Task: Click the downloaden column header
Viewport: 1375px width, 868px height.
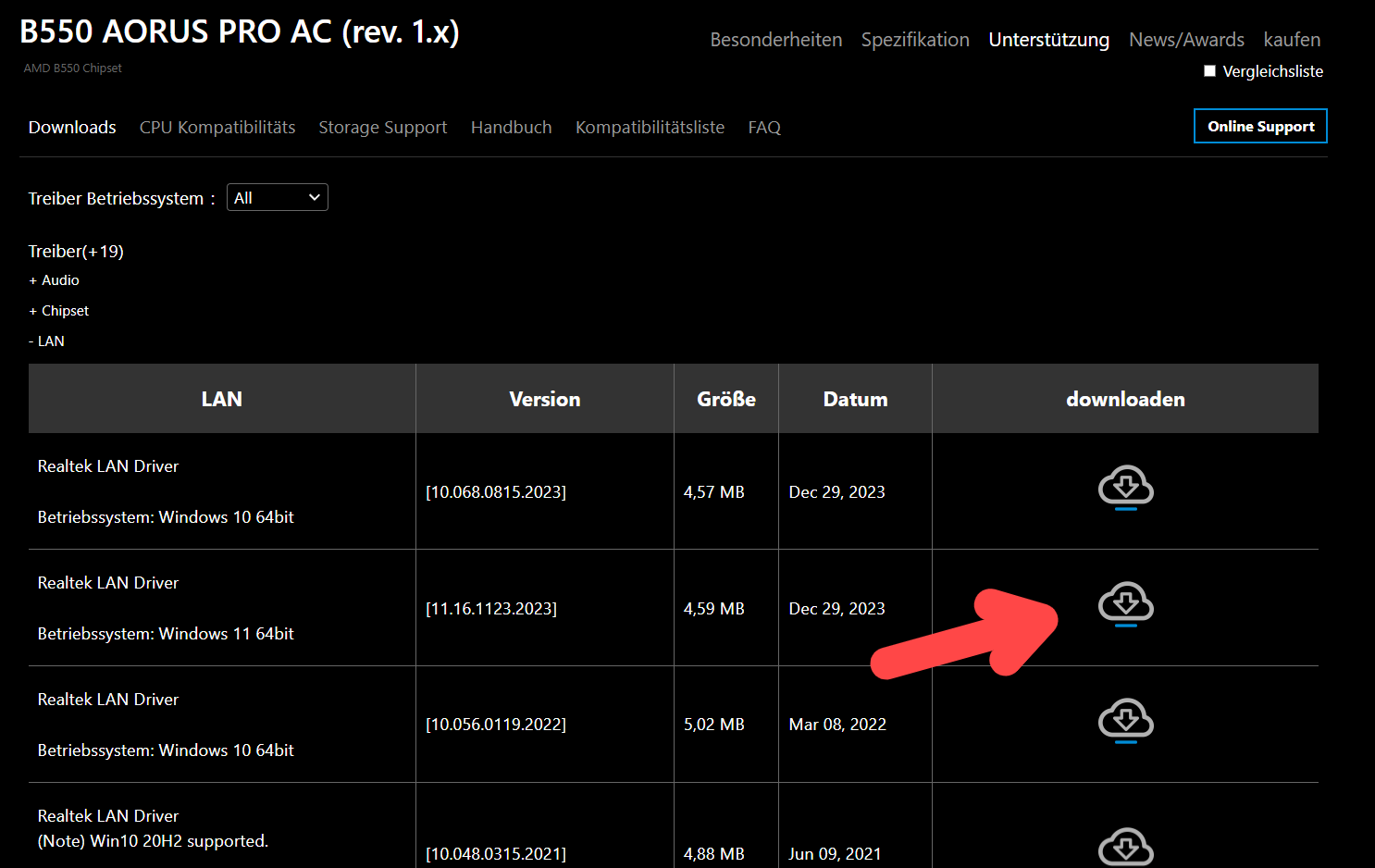Action: point(1125,399)
